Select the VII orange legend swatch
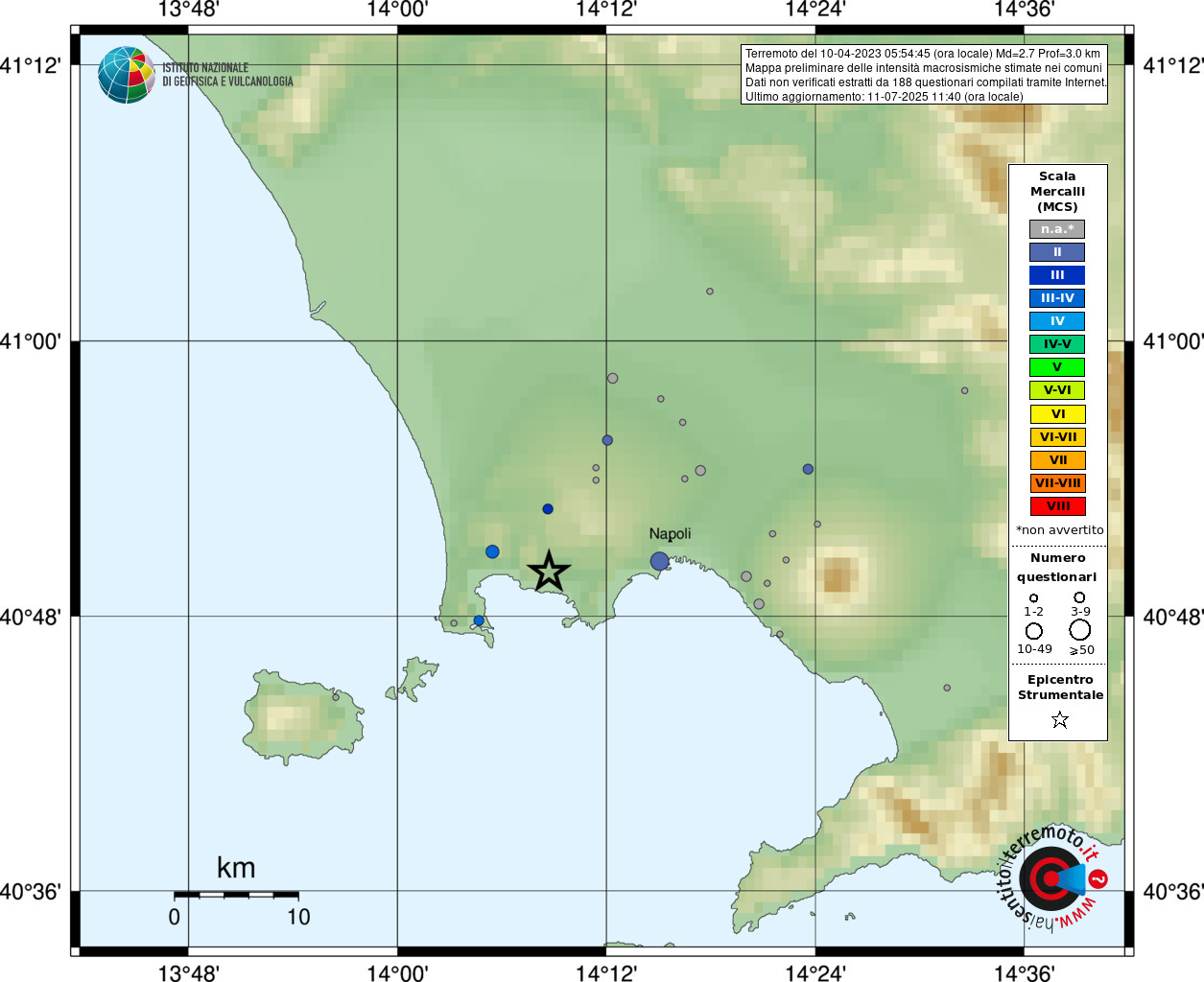This screenshot has height=982, width=1204. (1057, 460)
